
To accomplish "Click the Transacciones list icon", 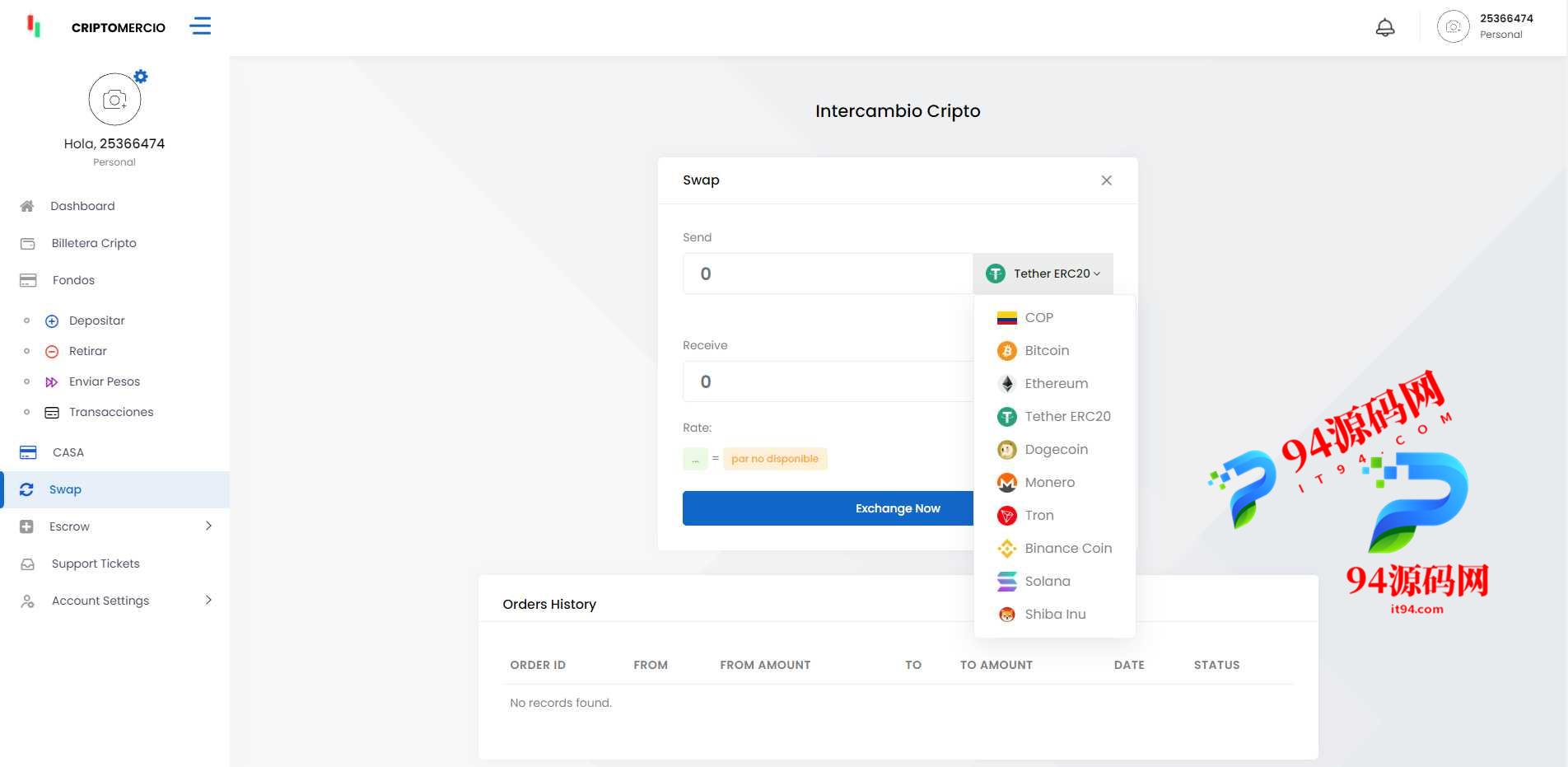I will (52, 412).
